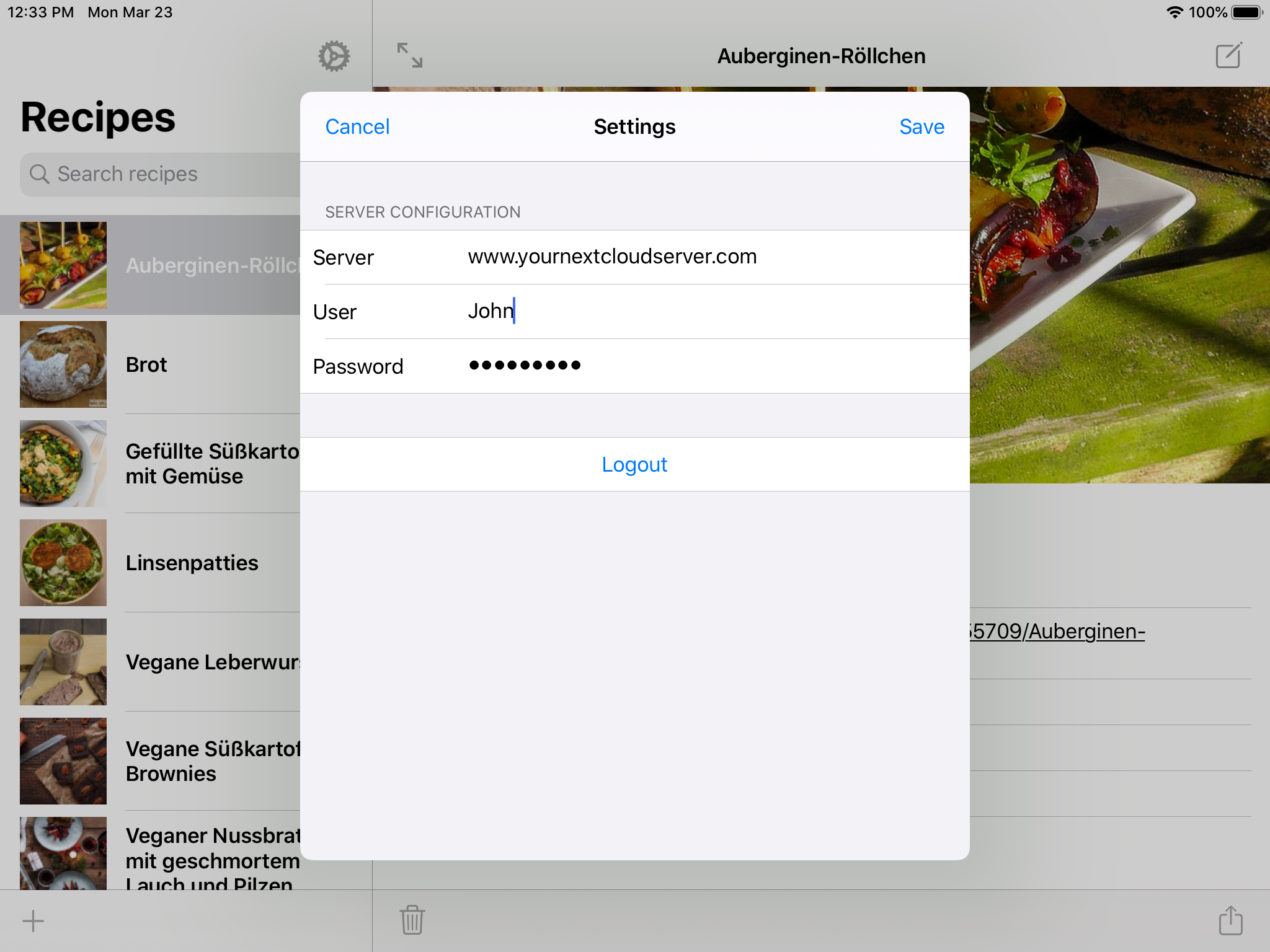The image size is (1270, 952).
Task: Tap the edit recipe compose icon
Action: tap(1228, 56)
